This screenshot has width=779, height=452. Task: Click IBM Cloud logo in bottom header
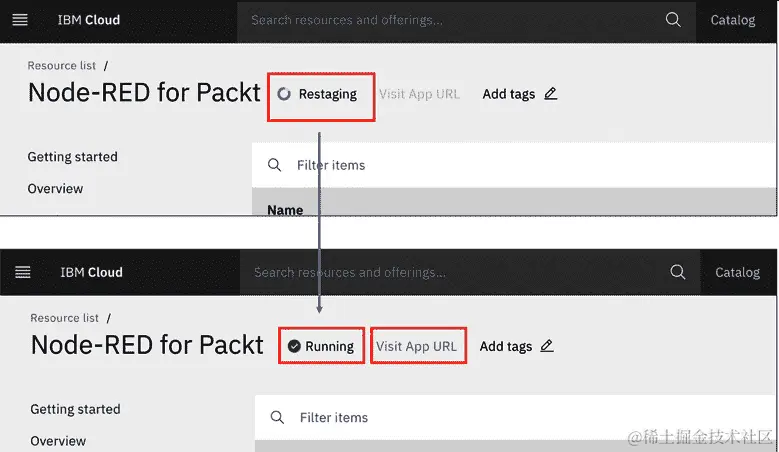pos(91,272)
